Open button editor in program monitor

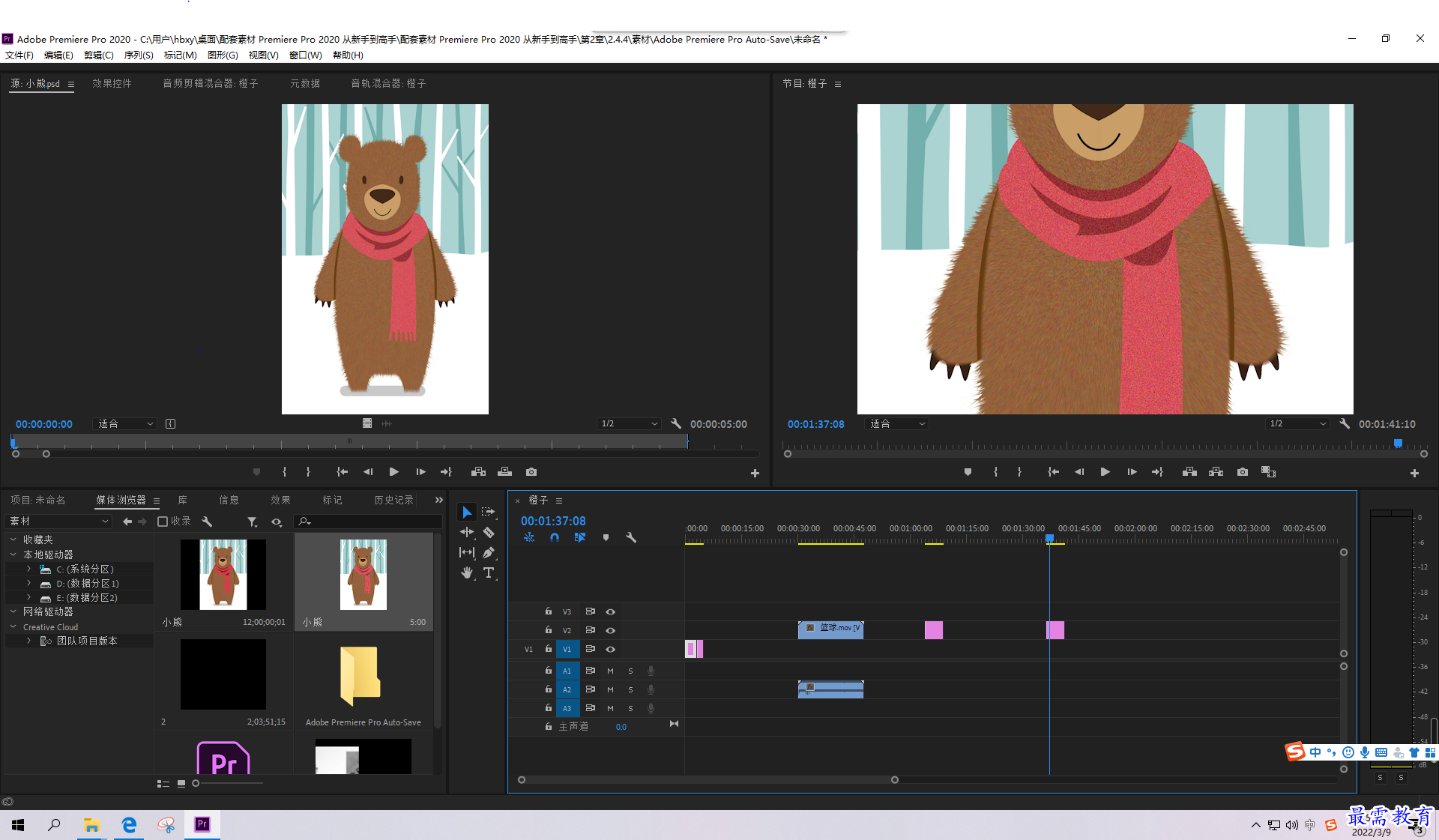click(1414, 474)
